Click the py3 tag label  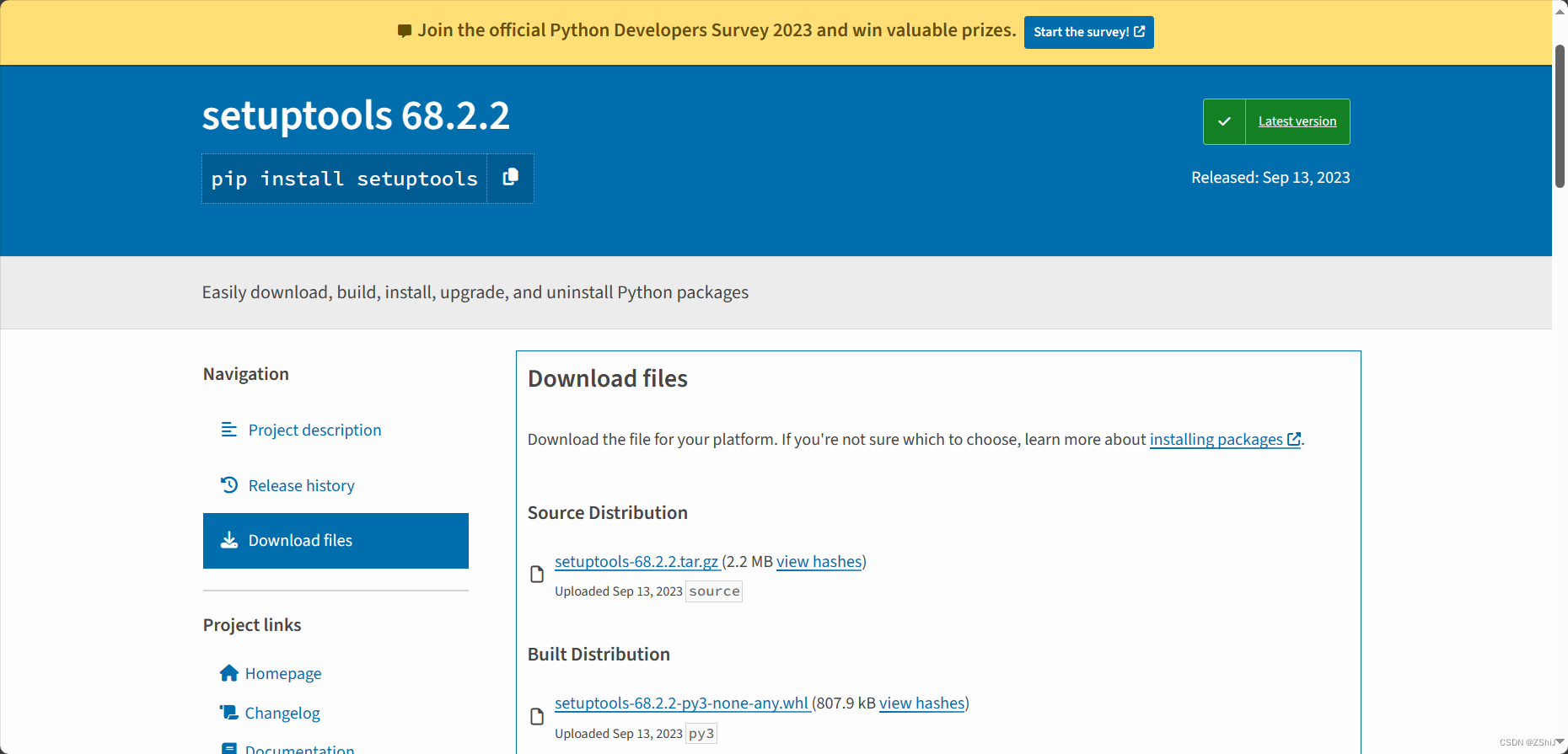(701, 733)
